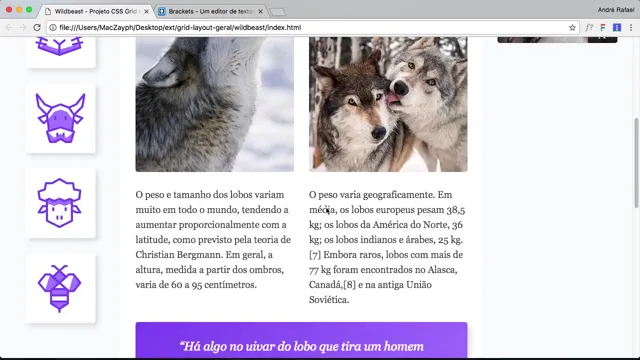The image size is (640, 360).
Task: Click the '[8]' reference after Canadá
Action: pos(349,284)
